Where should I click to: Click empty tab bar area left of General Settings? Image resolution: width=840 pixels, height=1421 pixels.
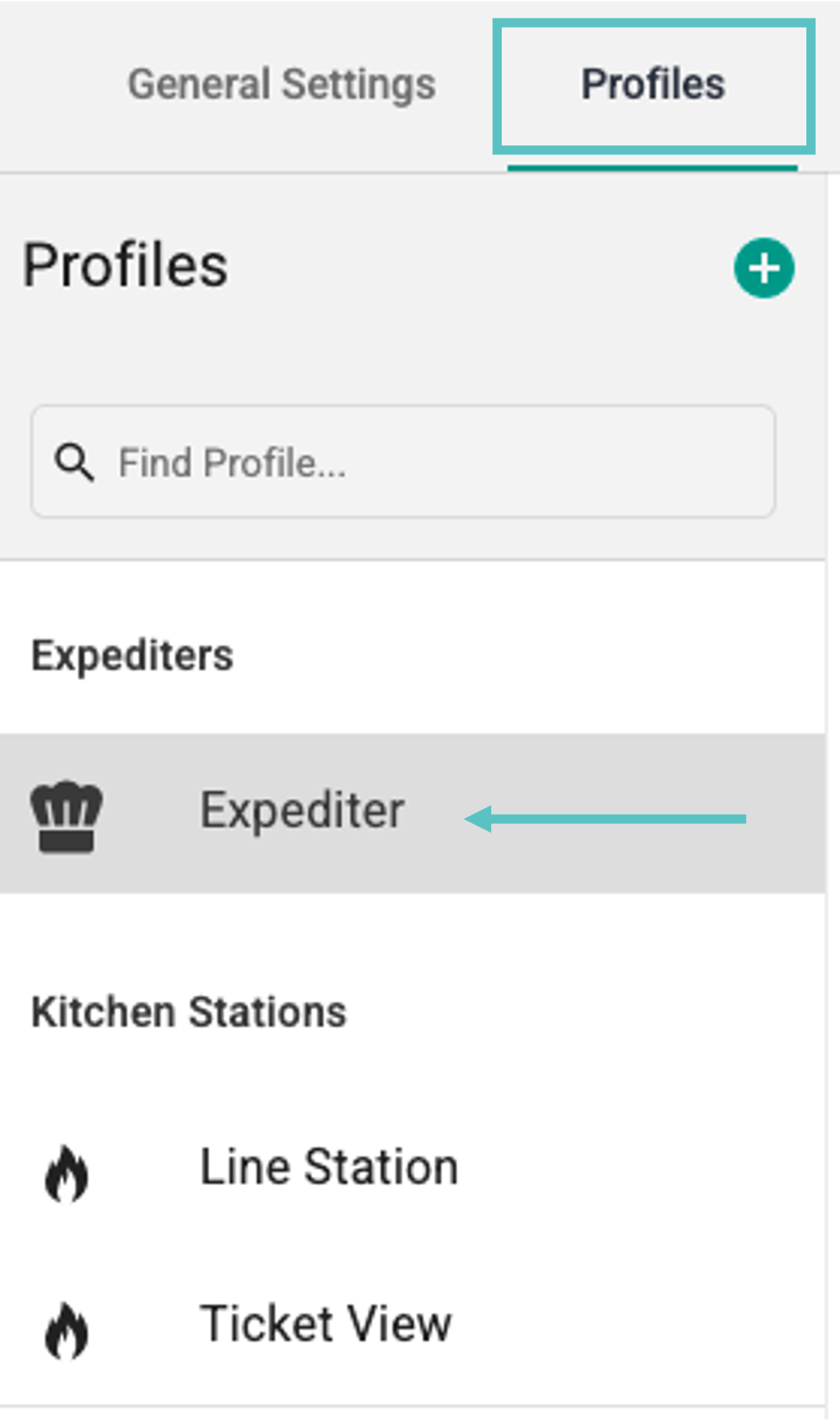point(59,84)
